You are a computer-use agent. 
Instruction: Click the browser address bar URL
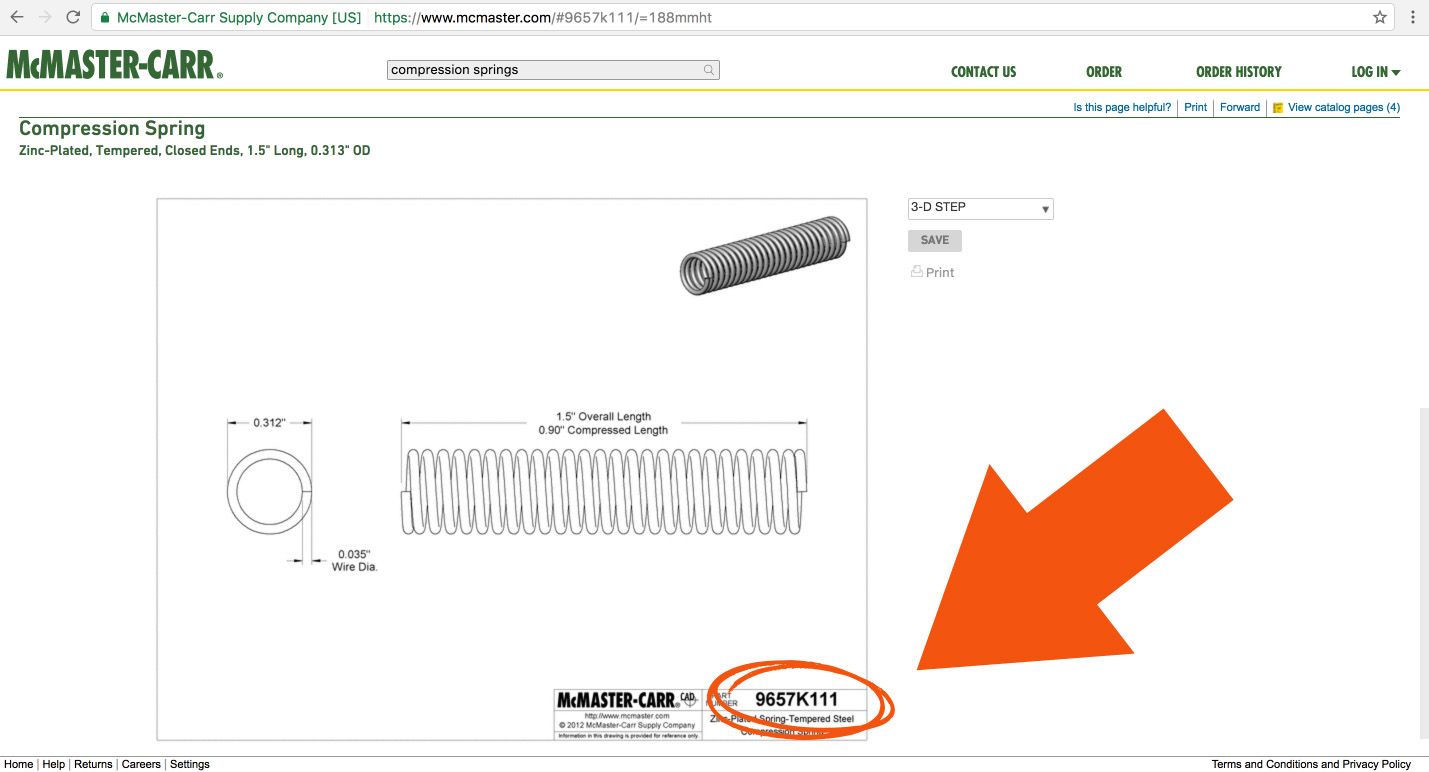(543, 18)
